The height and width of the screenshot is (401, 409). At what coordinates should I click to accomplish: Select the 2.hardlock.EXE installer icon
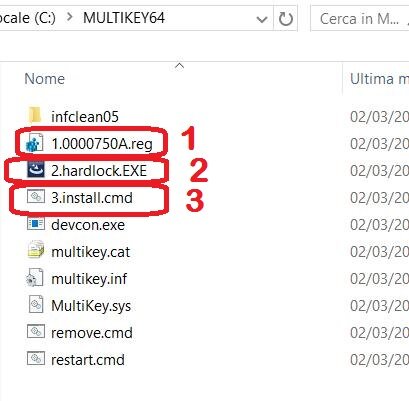36,170
